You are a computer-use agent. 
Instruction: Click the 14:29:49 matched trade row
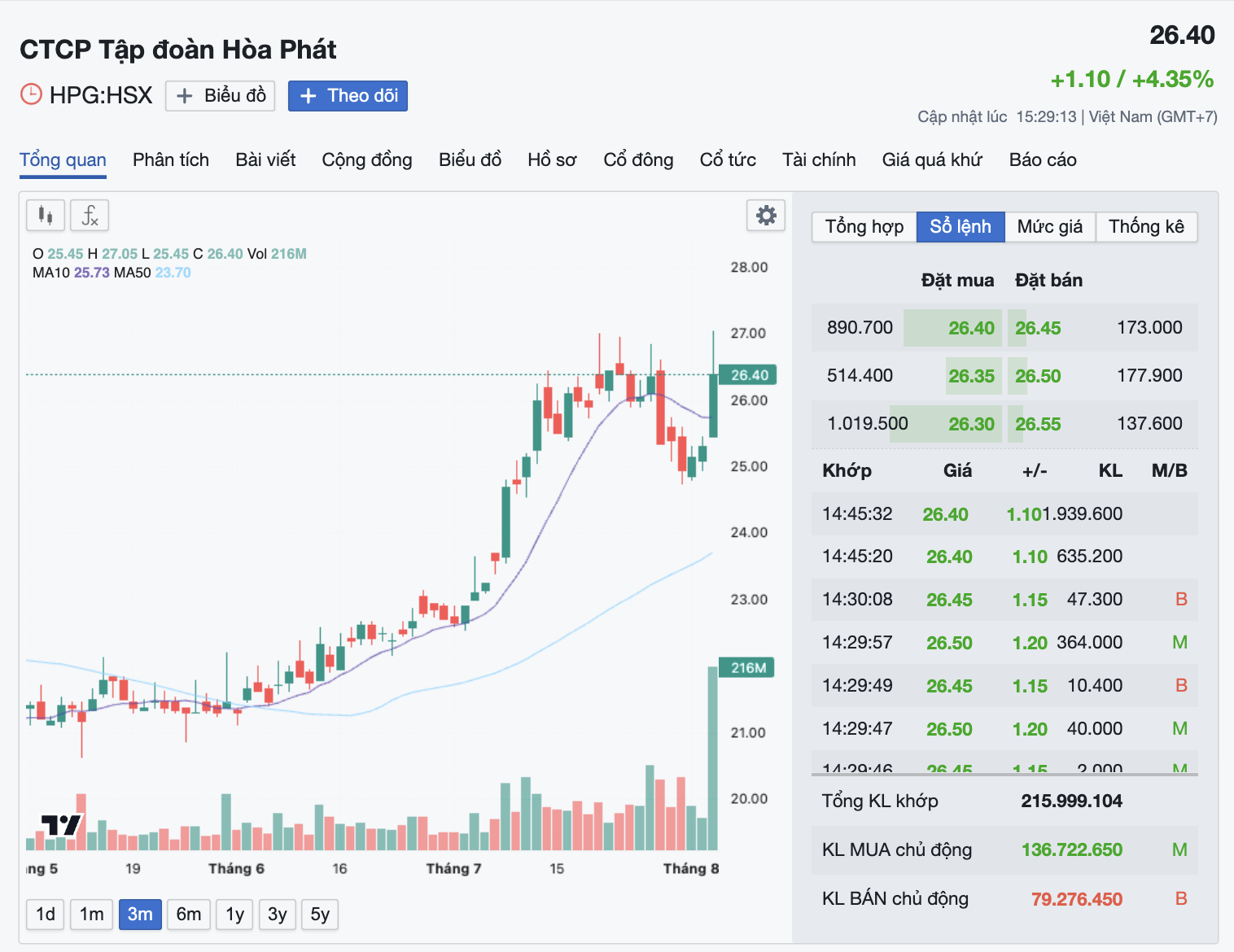(x=1004, y=686)
